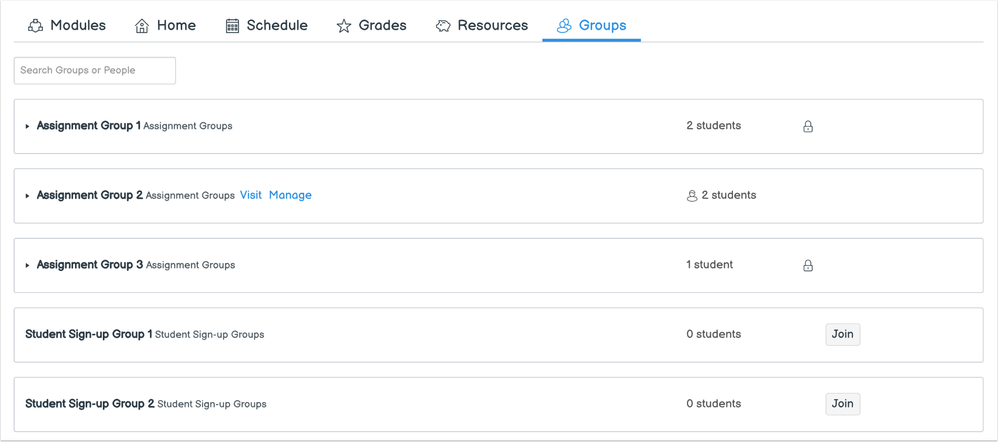Visit Assignment Group 2
The width and height of the screenshot is (998, 442).
pyautogui.click(x=251, y=195)
